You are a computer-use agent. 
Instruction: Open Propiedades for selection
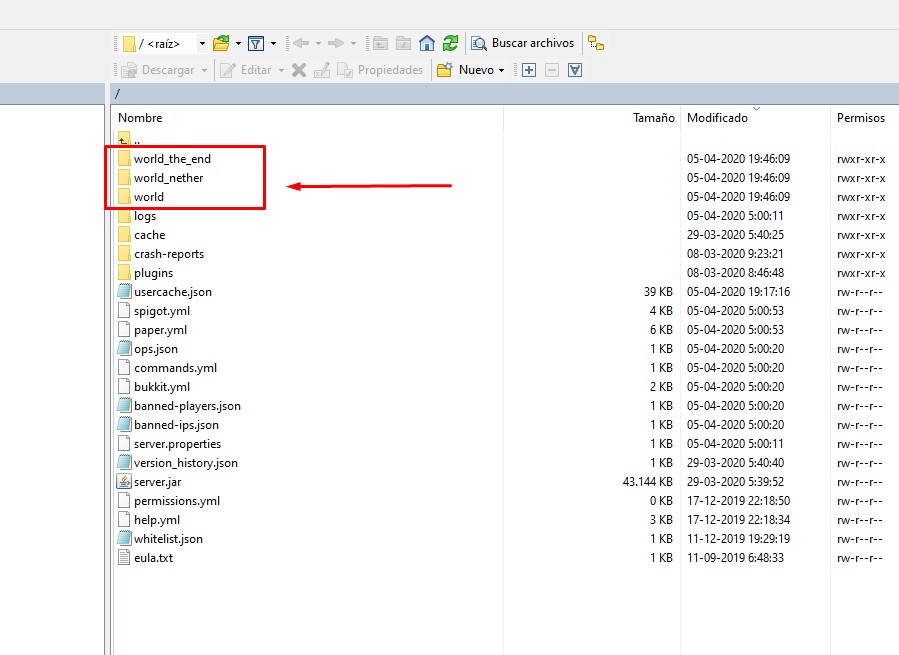tap(380, 70)
